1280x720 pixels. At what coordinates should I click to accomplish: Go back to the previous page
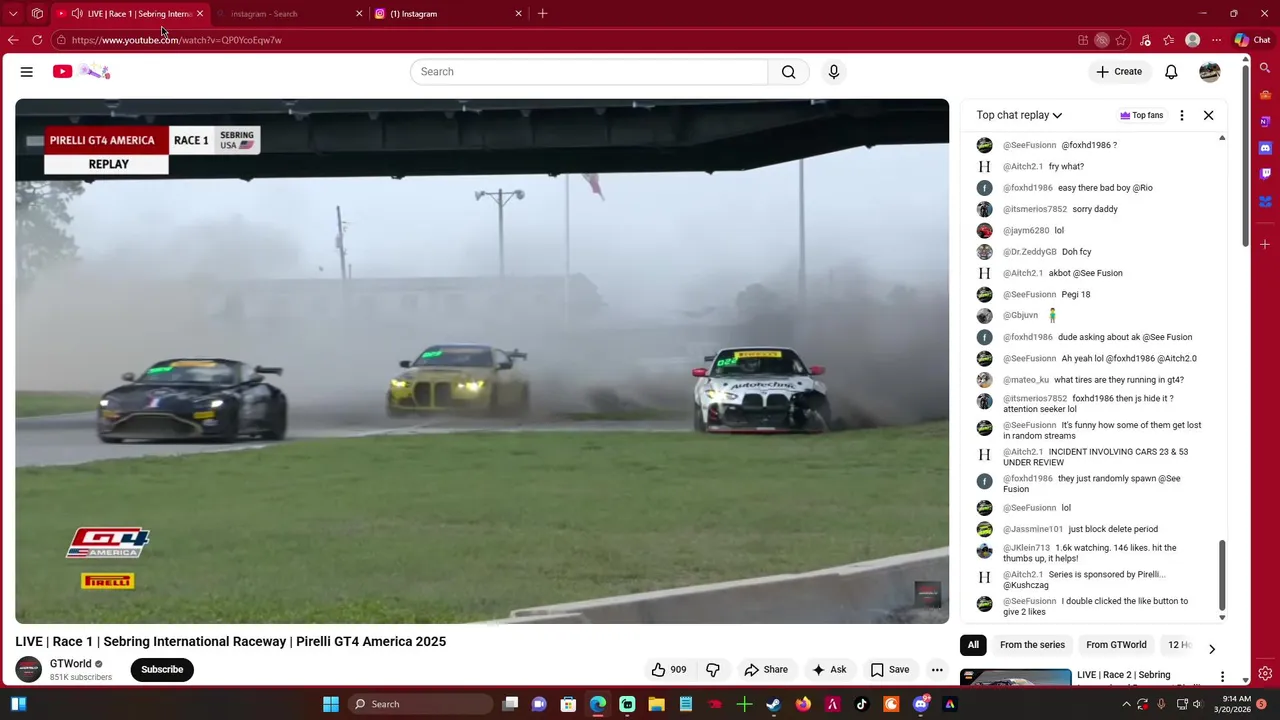[x=13, y=40]
